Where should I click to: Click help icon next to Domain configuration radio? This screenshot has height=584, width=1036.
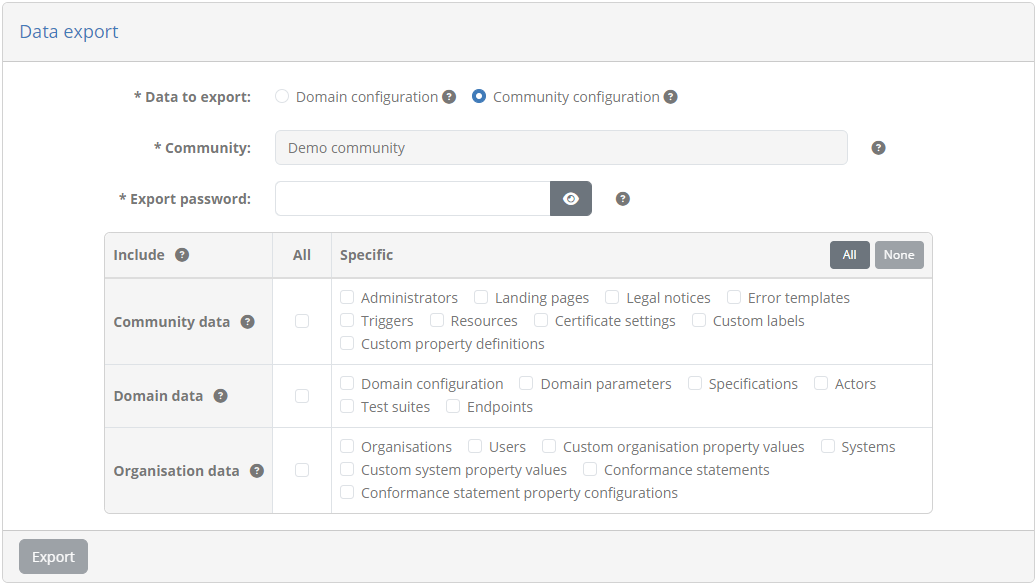pyautogui.click(x=449, y=97)
